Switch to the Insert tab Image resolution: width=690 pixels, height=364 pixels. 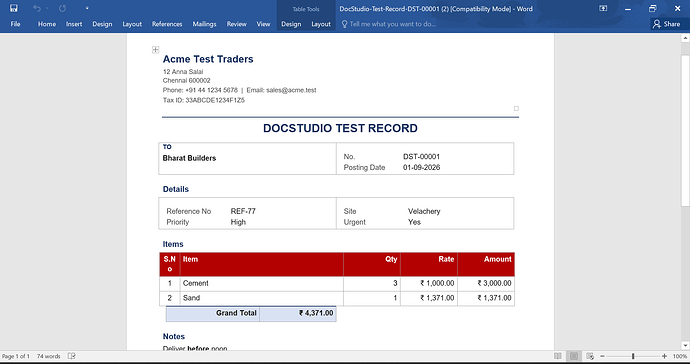pyautogui.click(x=74, y=24)
